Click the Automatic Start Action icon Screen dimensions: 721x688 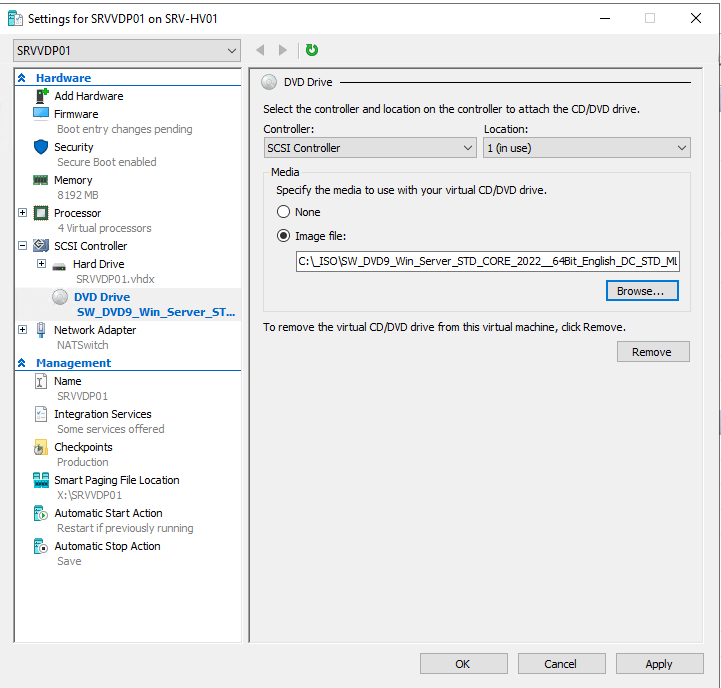41,513
